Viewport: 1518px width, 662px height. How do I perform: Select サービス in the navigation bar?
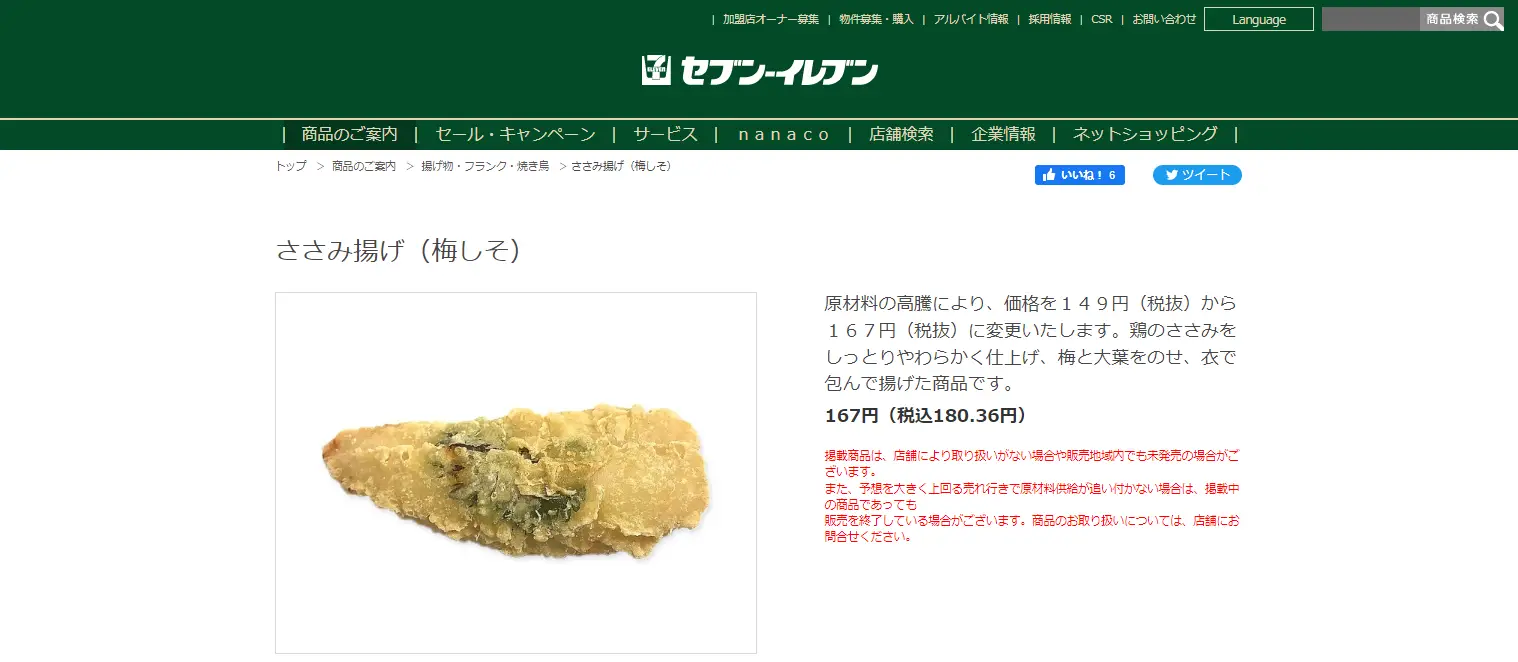pos(665,134)
